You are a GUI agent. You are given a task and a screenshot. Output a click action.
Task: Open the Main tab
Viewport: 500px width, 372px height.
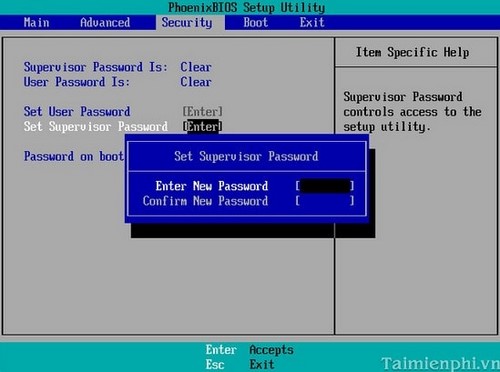pyautogui.click(x=36, y=23)
